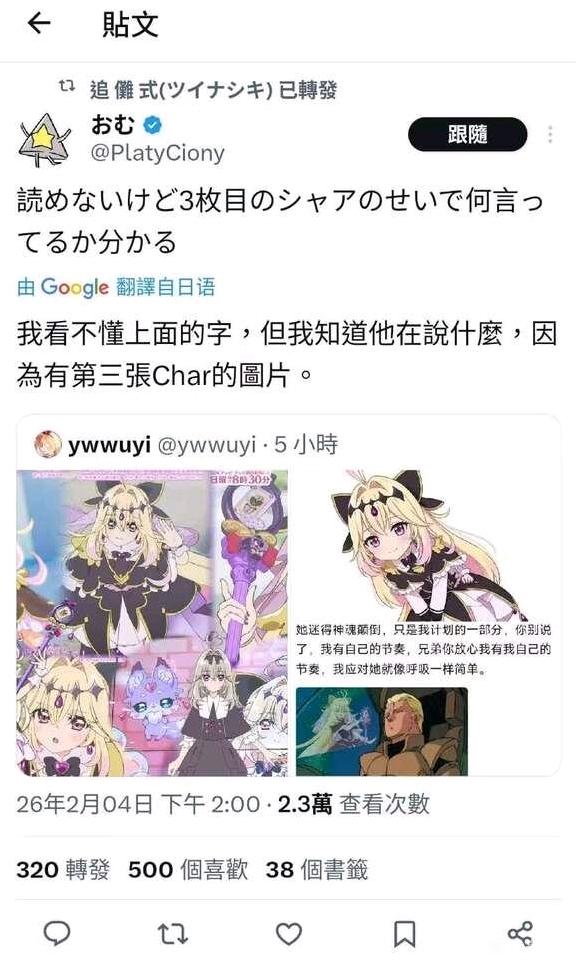View the 320 轉發 list
The width and height of the screenshot is (576, 961).
pyautogui.click(x=63, y=870)
